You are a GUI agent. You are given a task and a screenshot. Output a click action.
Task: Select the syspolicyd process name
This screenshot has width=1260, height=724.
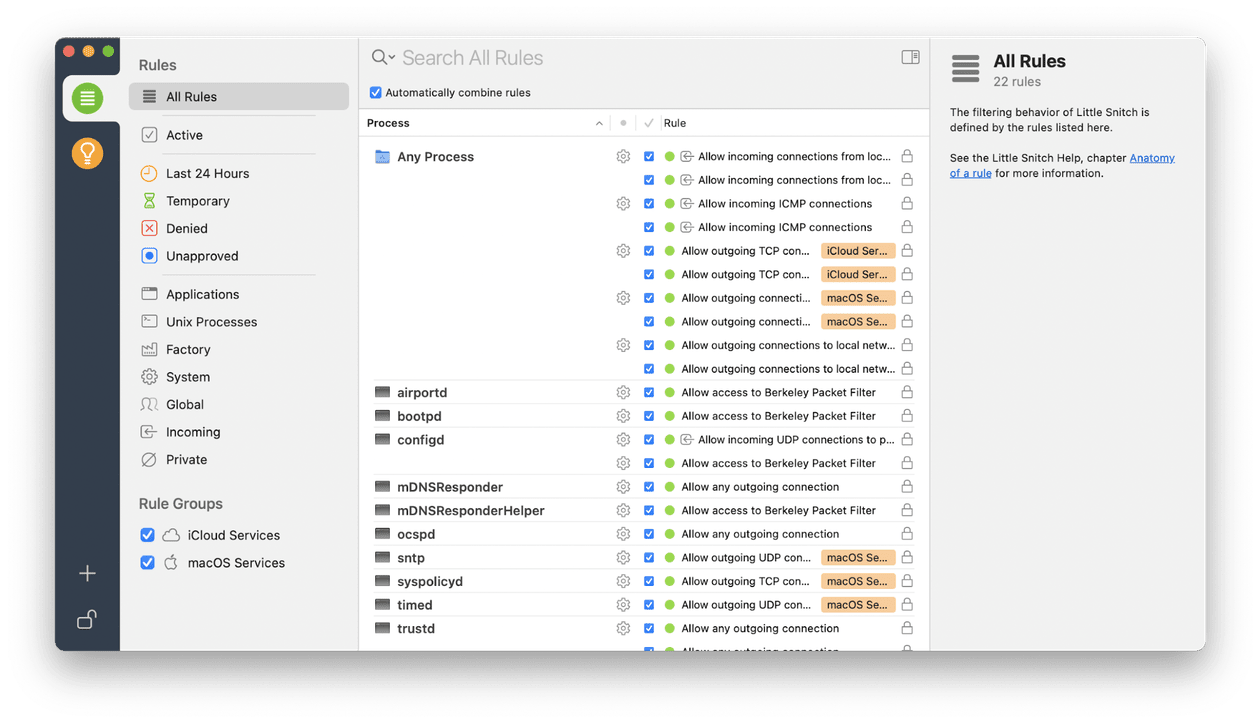click(430, 582)
